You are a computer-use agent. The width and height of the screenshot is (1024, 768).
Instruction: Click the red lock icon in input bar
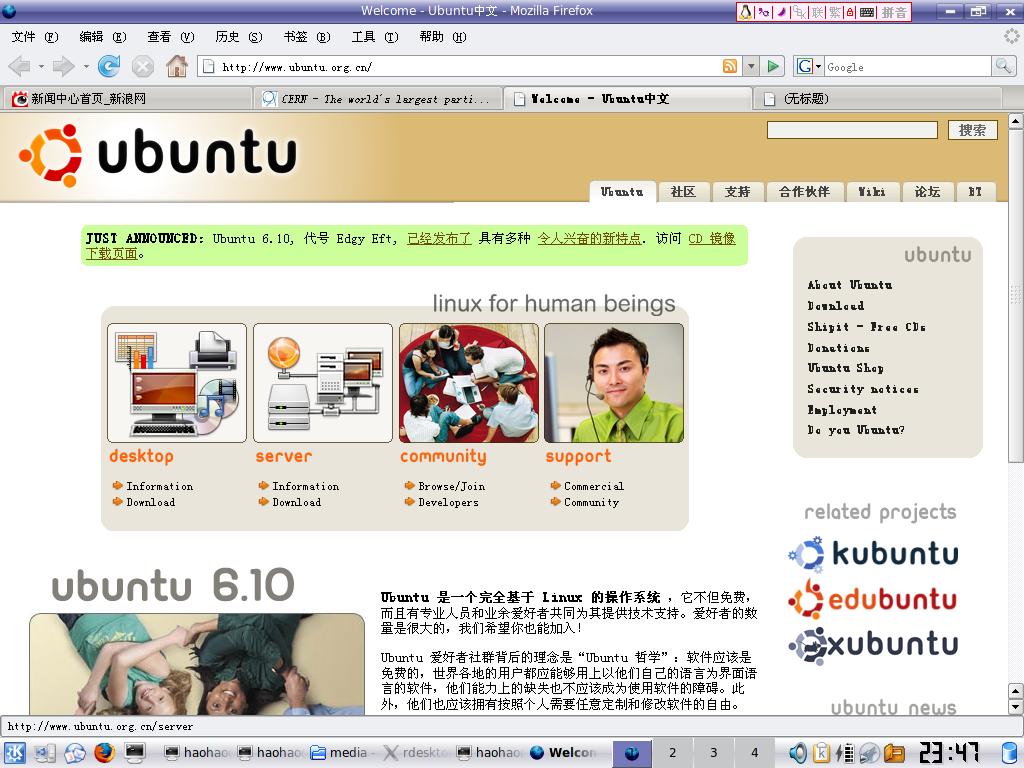(x=850, y=12)
